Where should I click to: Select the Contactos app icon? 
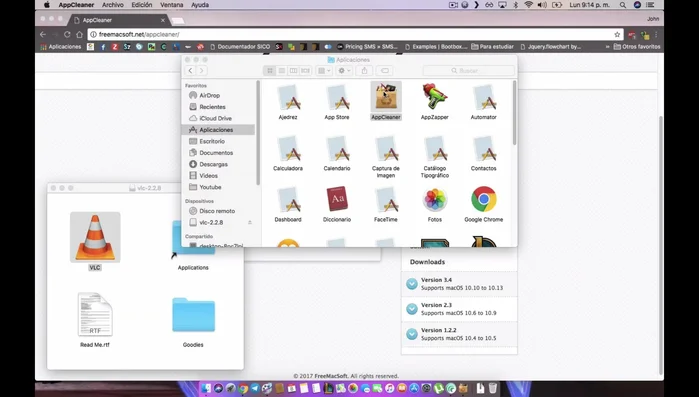click(x=484, y=148)
